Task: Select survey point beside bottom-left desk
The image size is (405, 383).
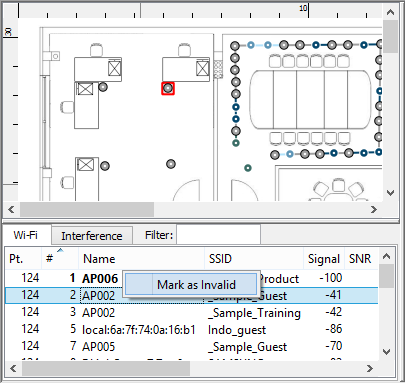Action: [105, 166]
